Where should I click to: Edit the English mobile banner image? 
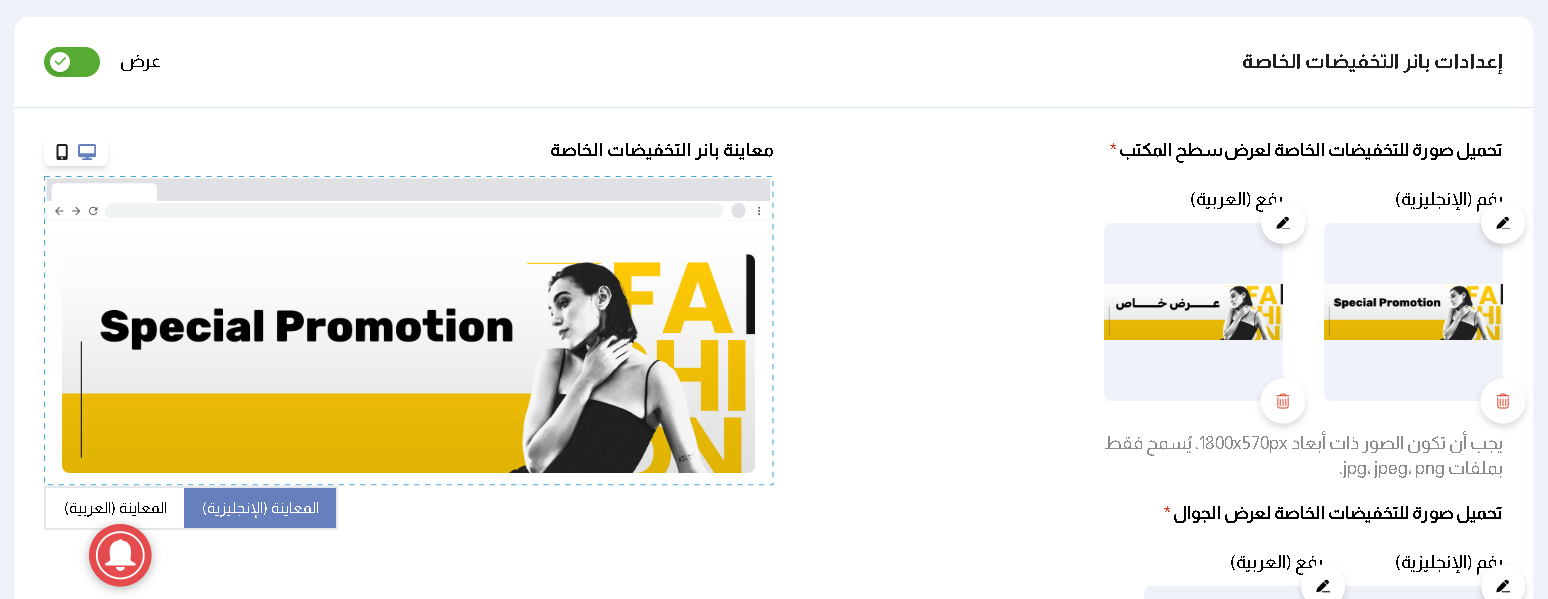[1502, 585]
